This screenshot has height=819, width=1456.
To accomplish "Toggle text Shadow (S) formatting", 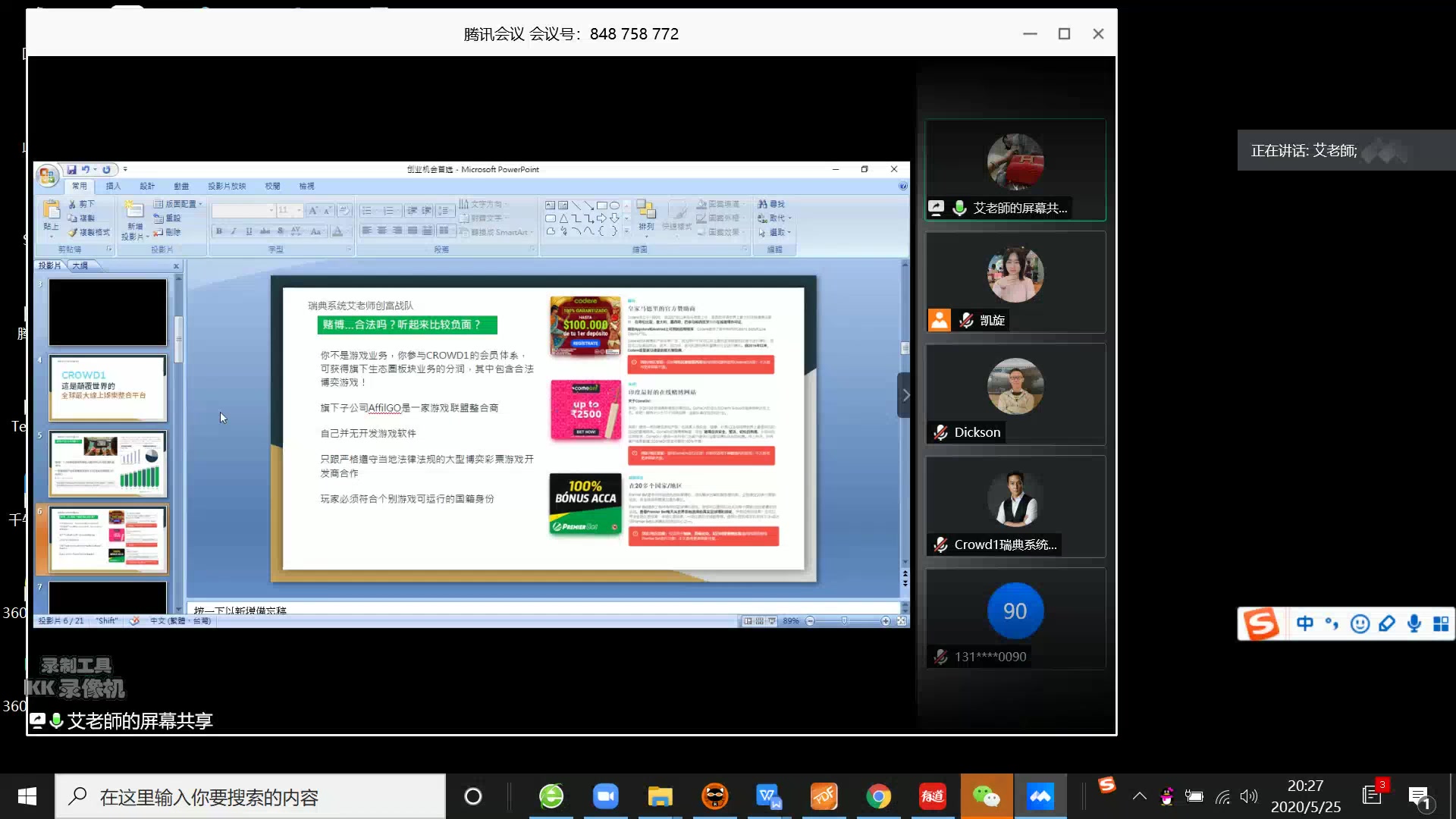I will click(280, 231).
